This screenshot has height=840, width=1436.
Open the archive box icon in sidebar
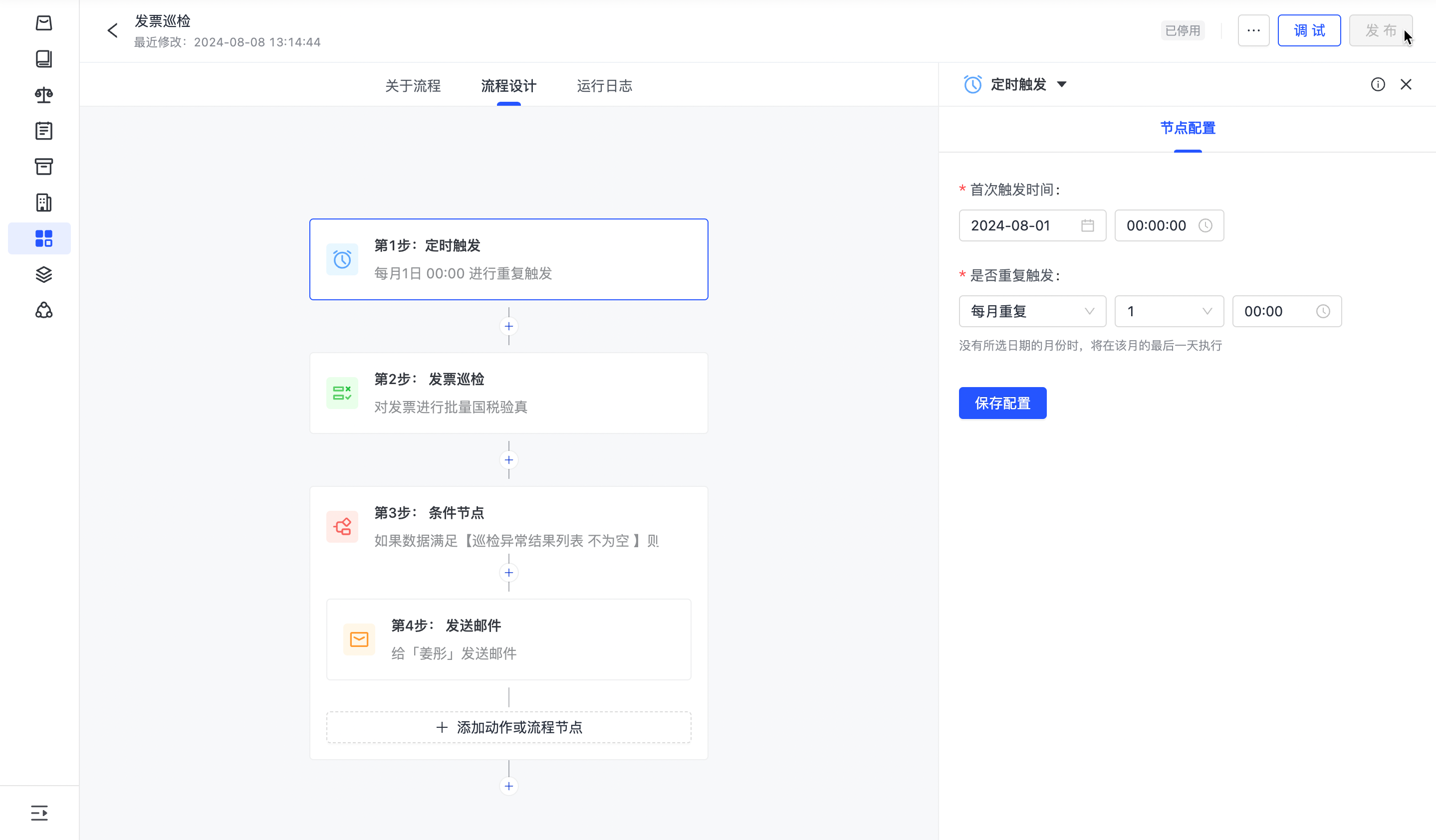pos(44,166)
